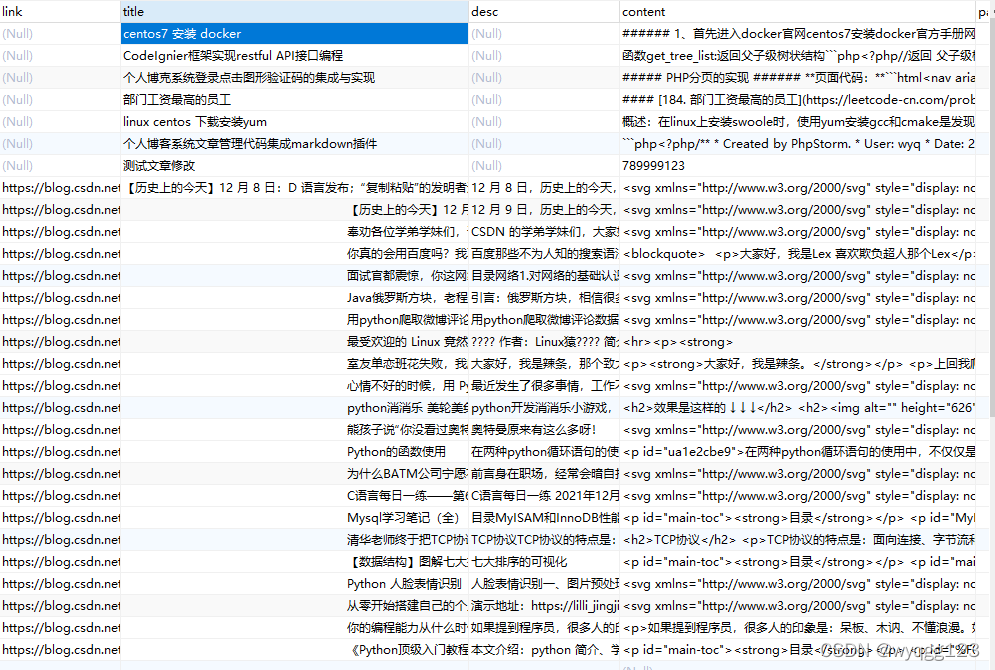Select title cell 'Mysql学习笔记（全）'
This screenshot has width=995, height=670.
(x=294, y=518)
